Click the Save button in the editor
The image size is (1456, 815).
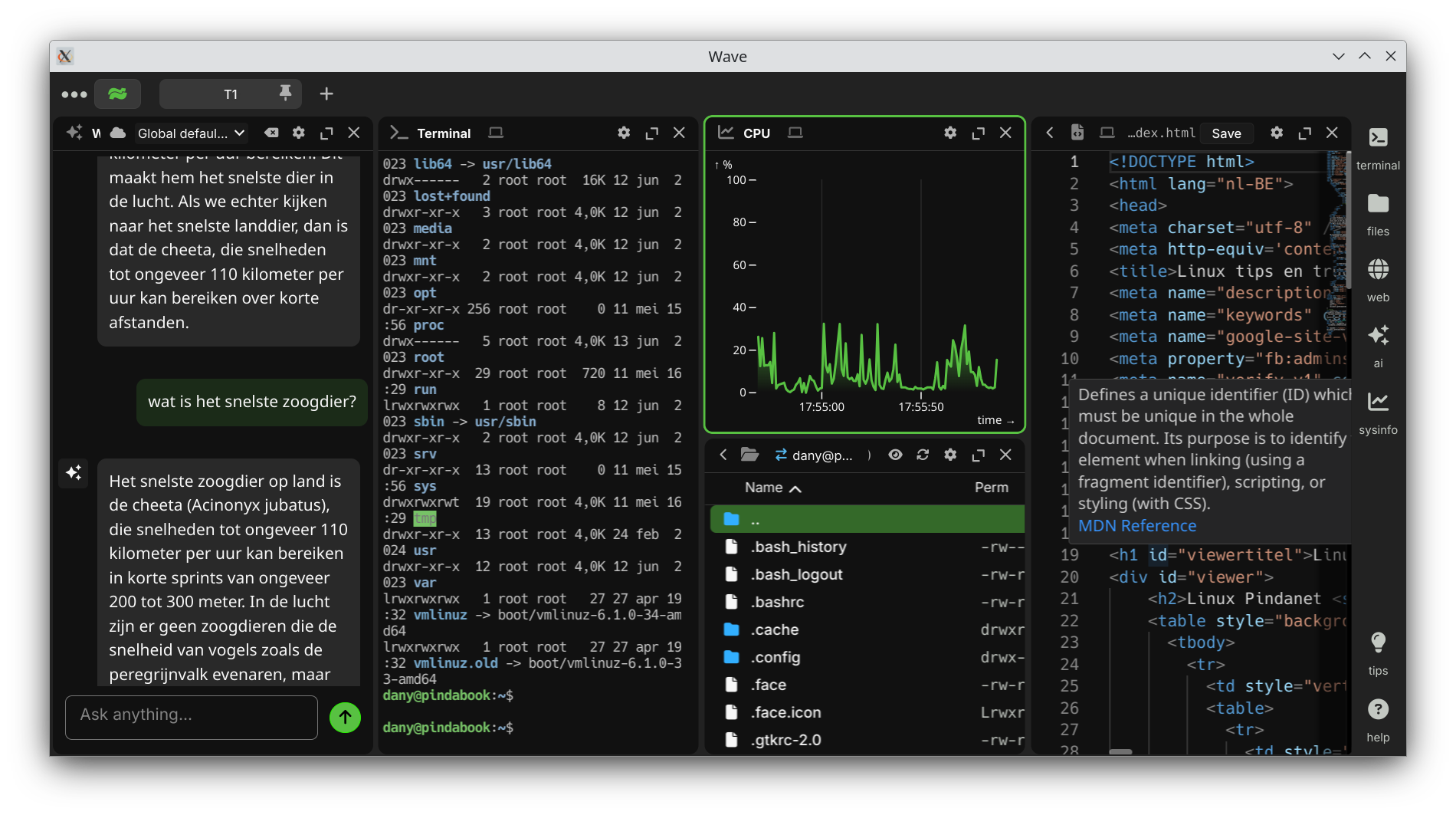pyautogui.click(x=1226, y=133)
